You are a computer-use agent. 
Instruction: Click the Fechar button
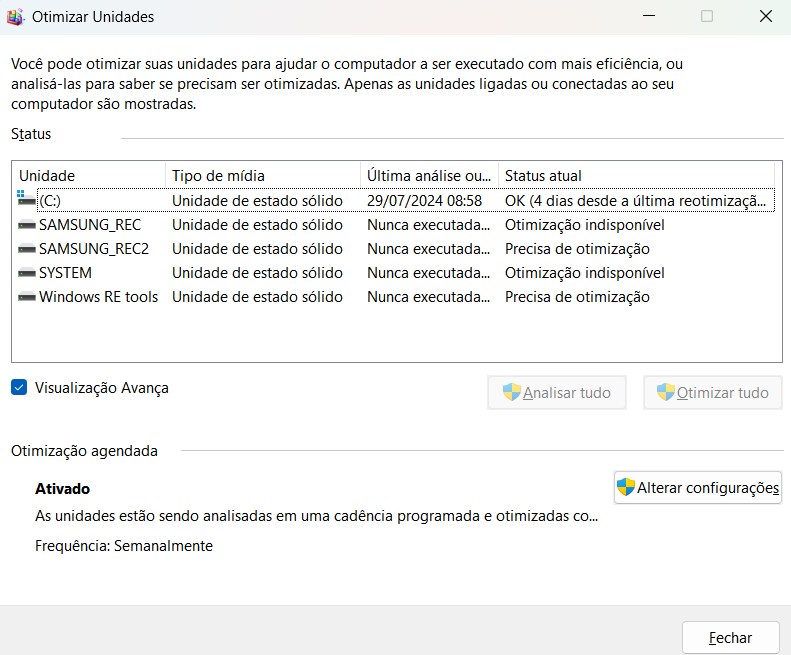pyautogui.click(x=730, y=638)
